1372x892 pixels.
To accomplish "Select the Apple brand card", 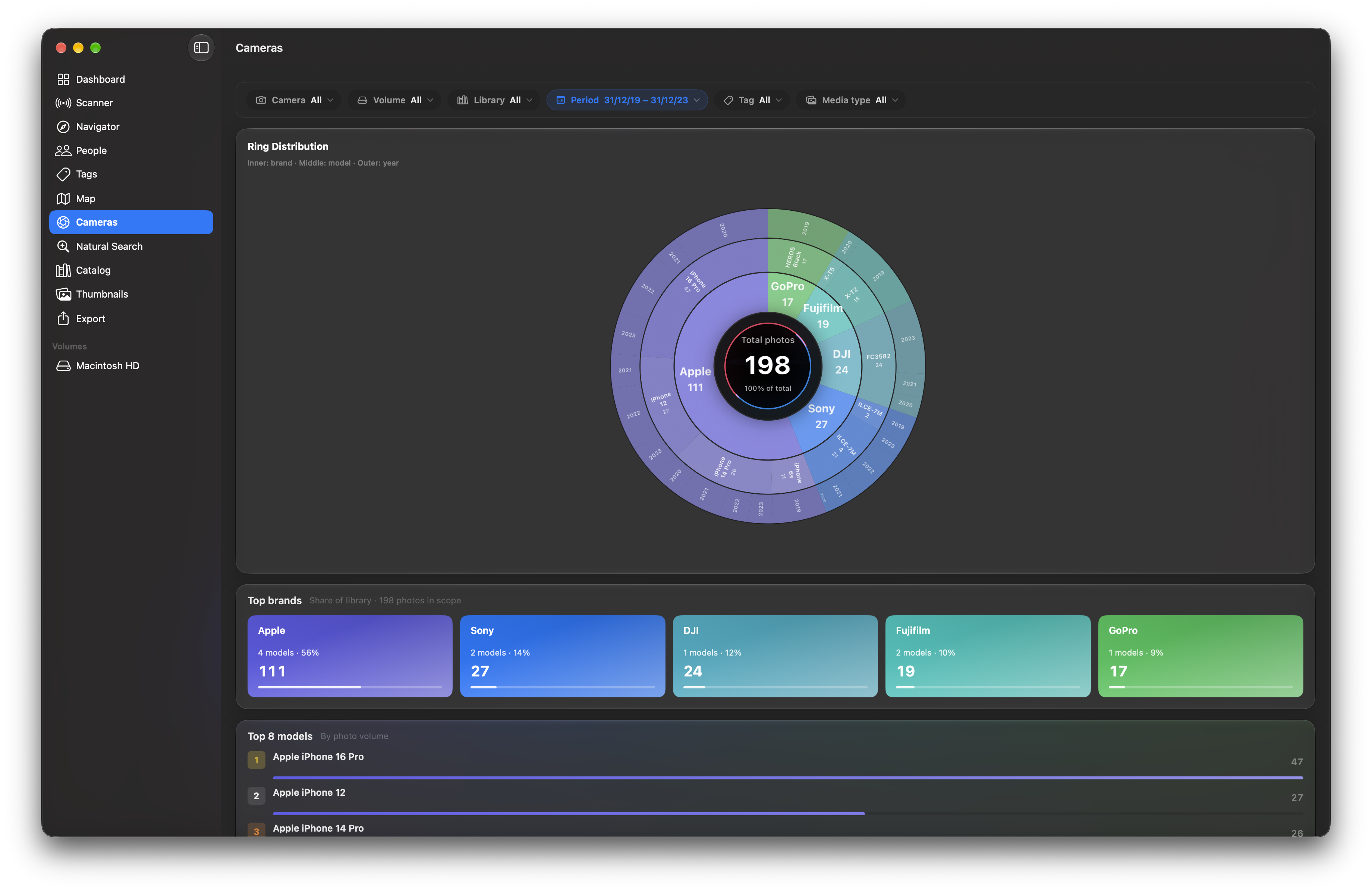I will [x=350, y=656].
